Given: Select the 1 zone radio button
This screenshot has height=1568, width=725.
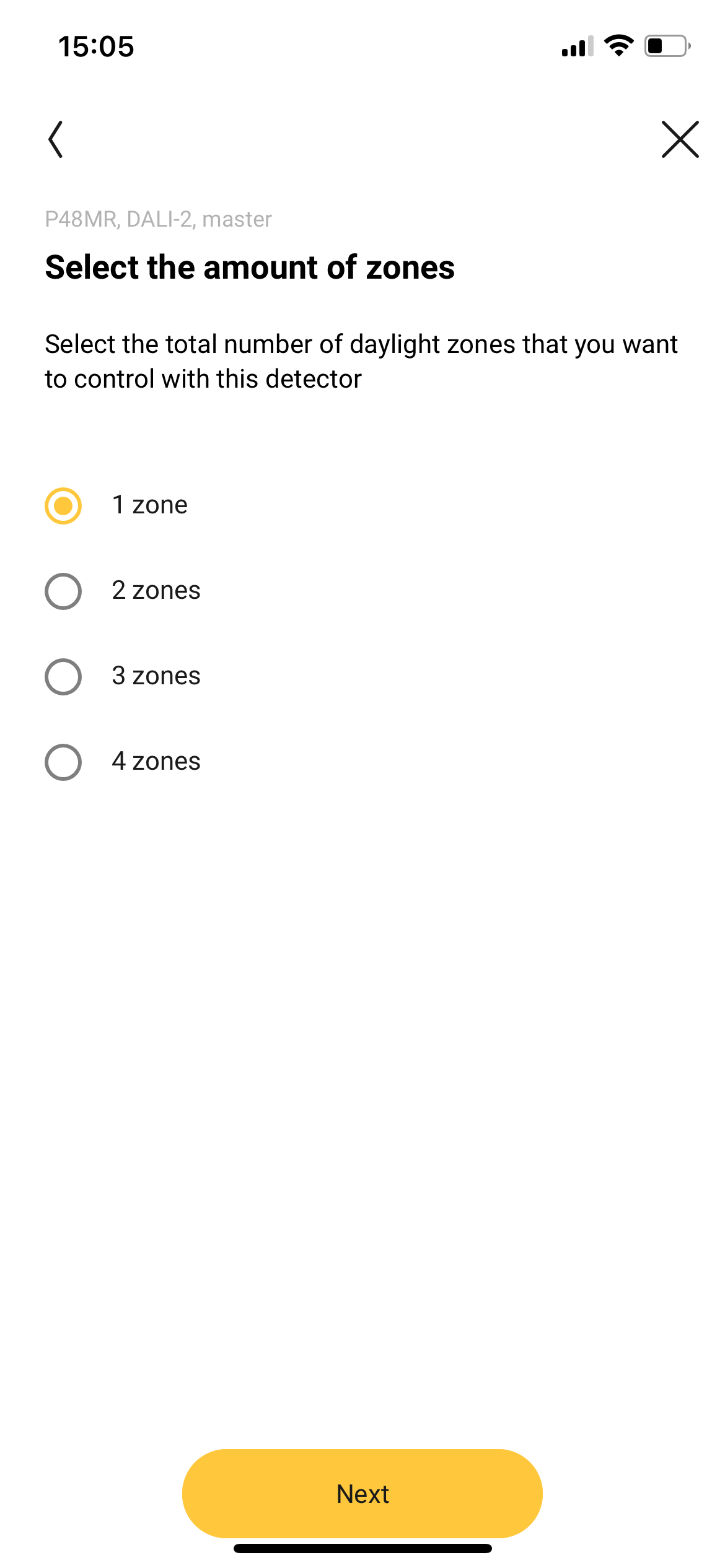Looking at the screenshot, I should pyautogui.click(x=63, y=506).
